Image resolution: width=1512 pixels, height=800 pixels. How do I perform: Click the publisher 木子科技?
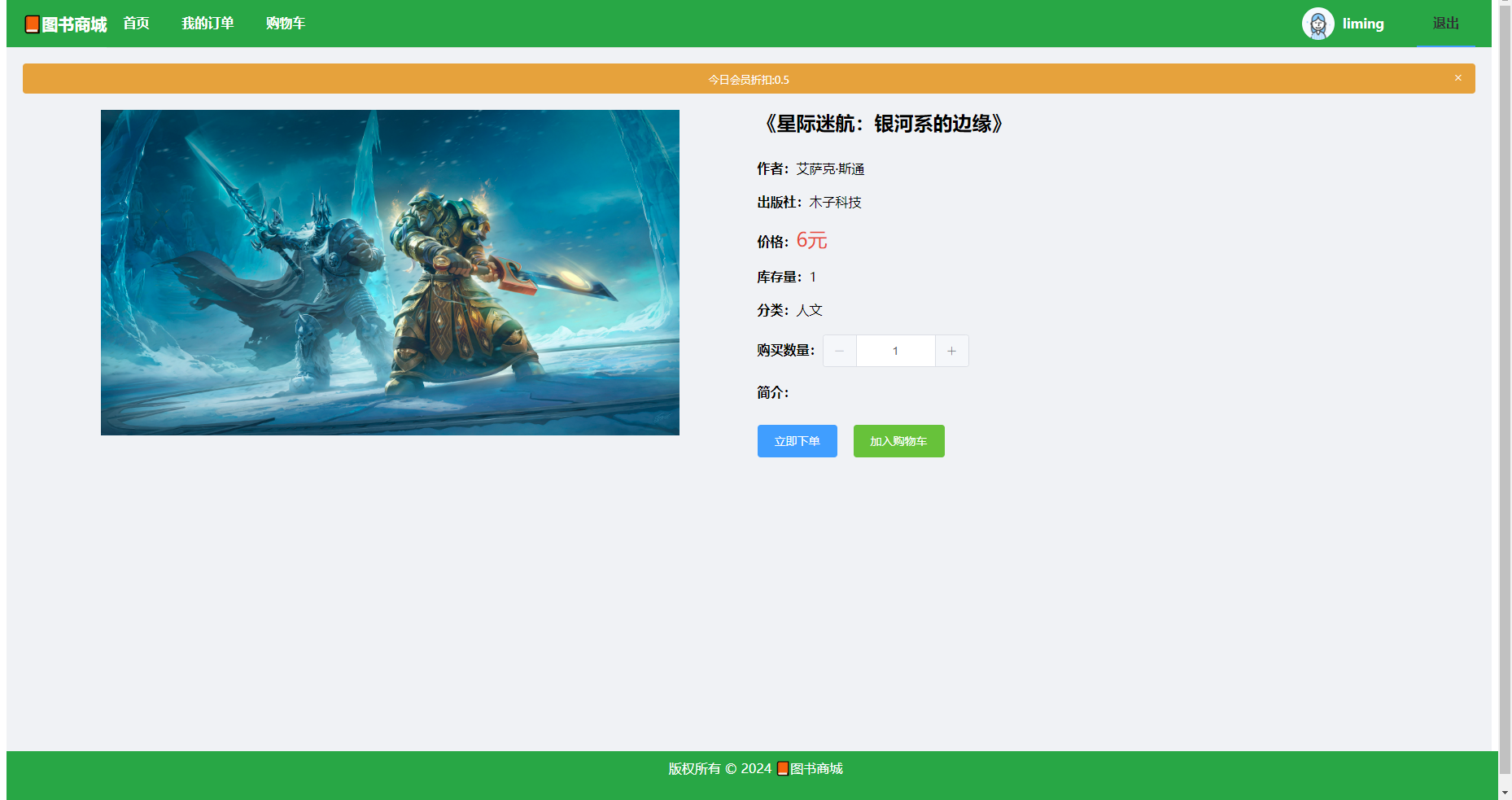tap(835, 202)
